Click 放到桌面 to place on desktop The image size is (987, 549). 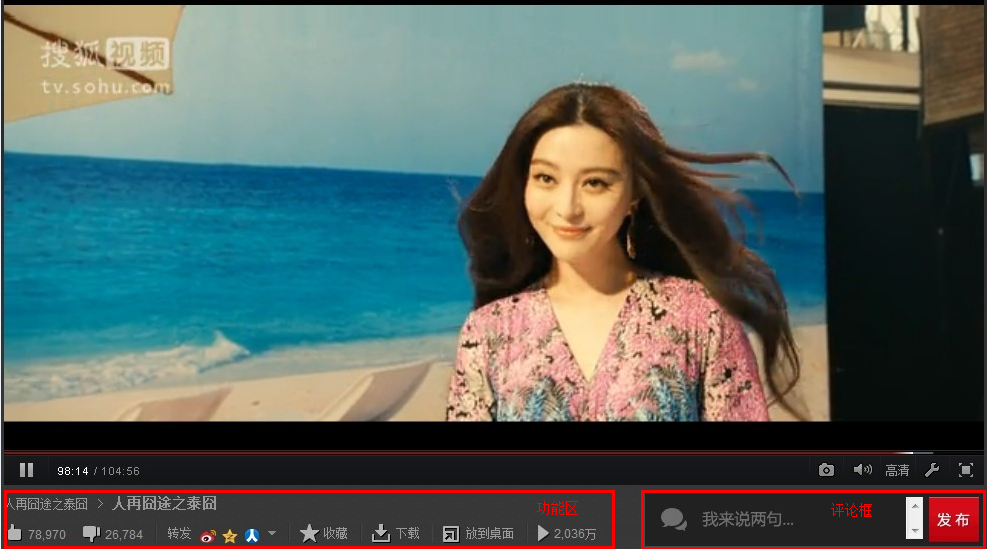tap(479, 534)
